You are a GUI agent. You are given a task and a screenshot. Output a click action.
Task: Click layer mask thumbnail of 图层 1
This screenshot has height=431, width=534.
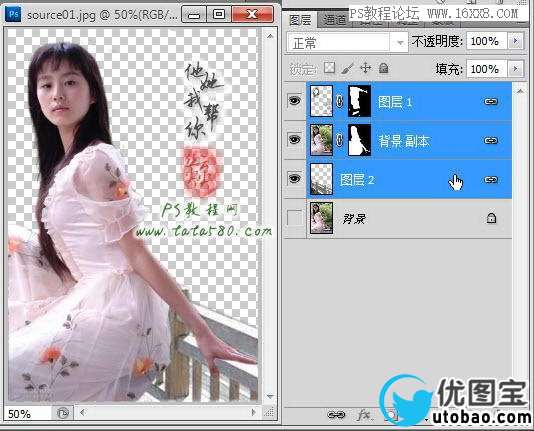click(359, 101)
